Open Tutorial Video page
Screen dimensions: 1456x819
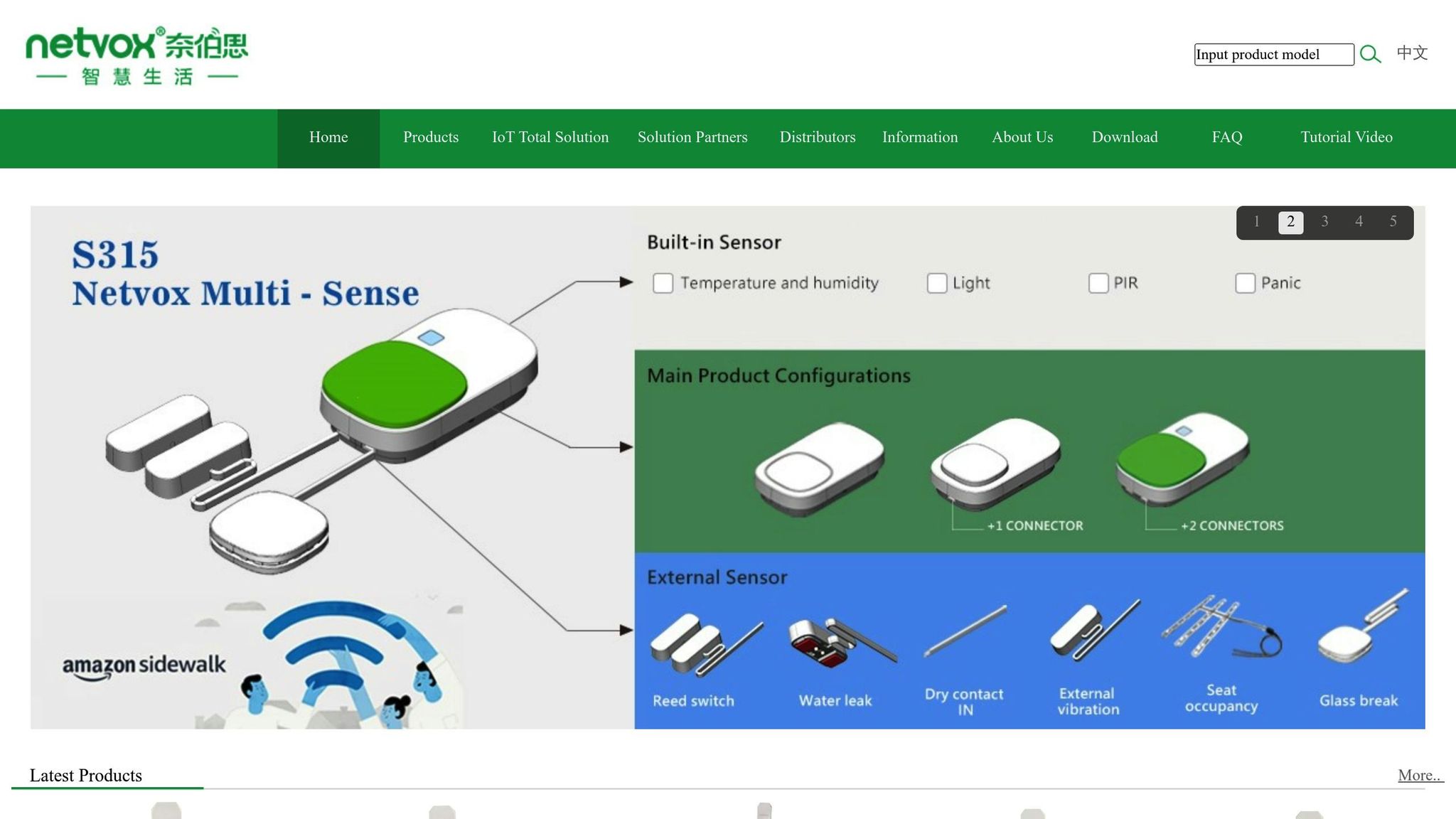point(1347,138)
